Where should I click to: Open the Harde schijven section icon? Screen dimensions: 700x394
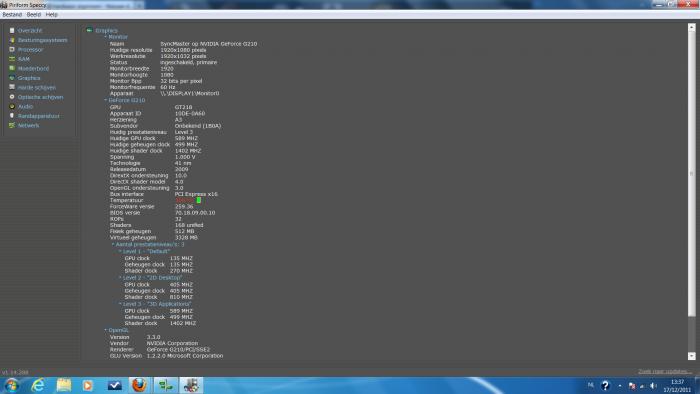pyautogui.click(x=12, y=87)
